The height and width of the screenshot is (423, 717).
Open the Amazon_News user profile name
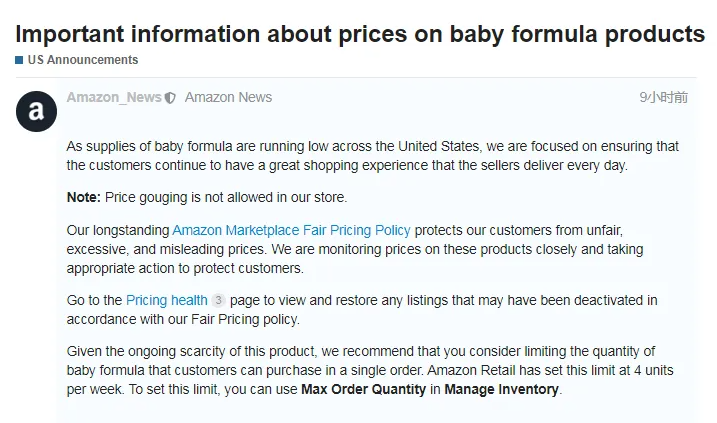(114, 97)
